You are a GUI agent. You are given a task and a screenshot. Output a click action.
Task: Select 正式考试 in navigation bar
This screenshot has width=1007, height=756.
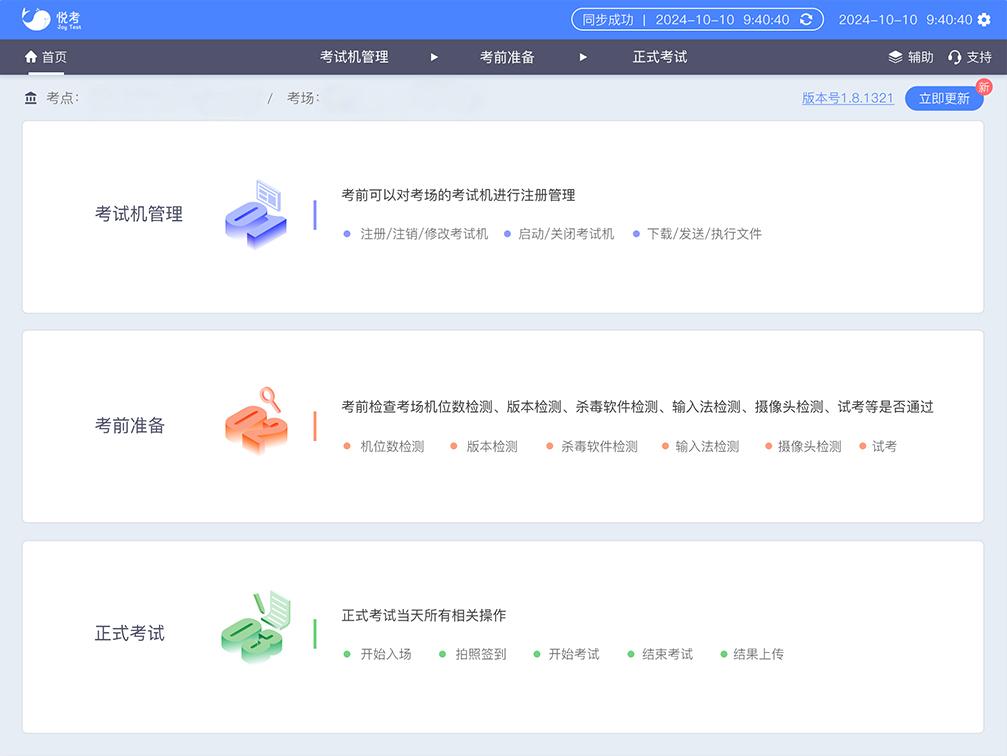(660, 57)
